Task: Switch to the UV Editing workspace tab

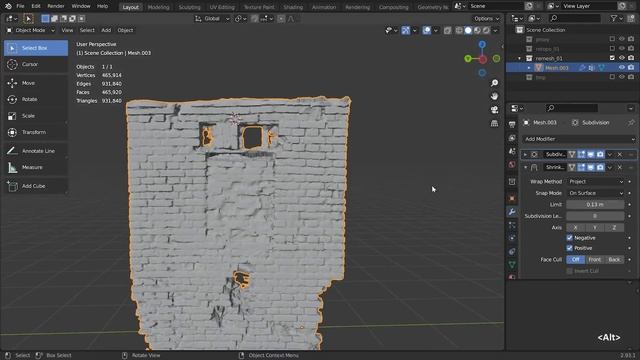Action: click(222, 7)
